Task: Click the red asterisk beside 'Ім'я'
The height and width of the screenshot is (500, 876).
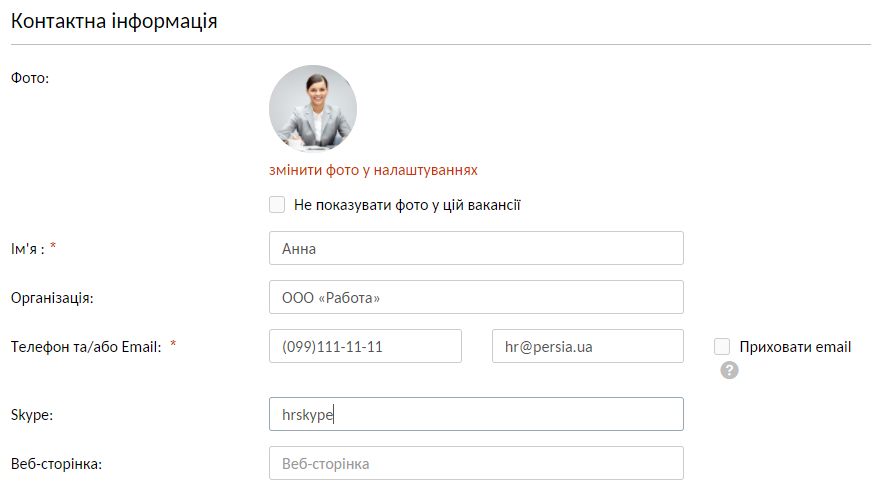Action: [x=53, y=248]
